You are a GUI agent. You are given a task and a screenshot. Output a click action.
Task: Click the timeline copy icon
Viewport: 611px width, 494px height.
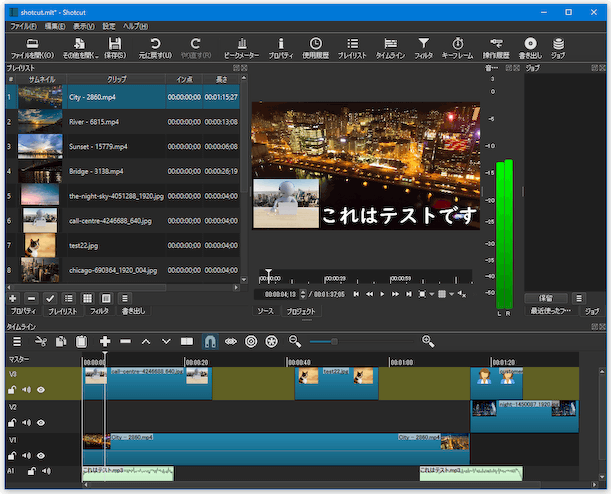tap(61, 342)
